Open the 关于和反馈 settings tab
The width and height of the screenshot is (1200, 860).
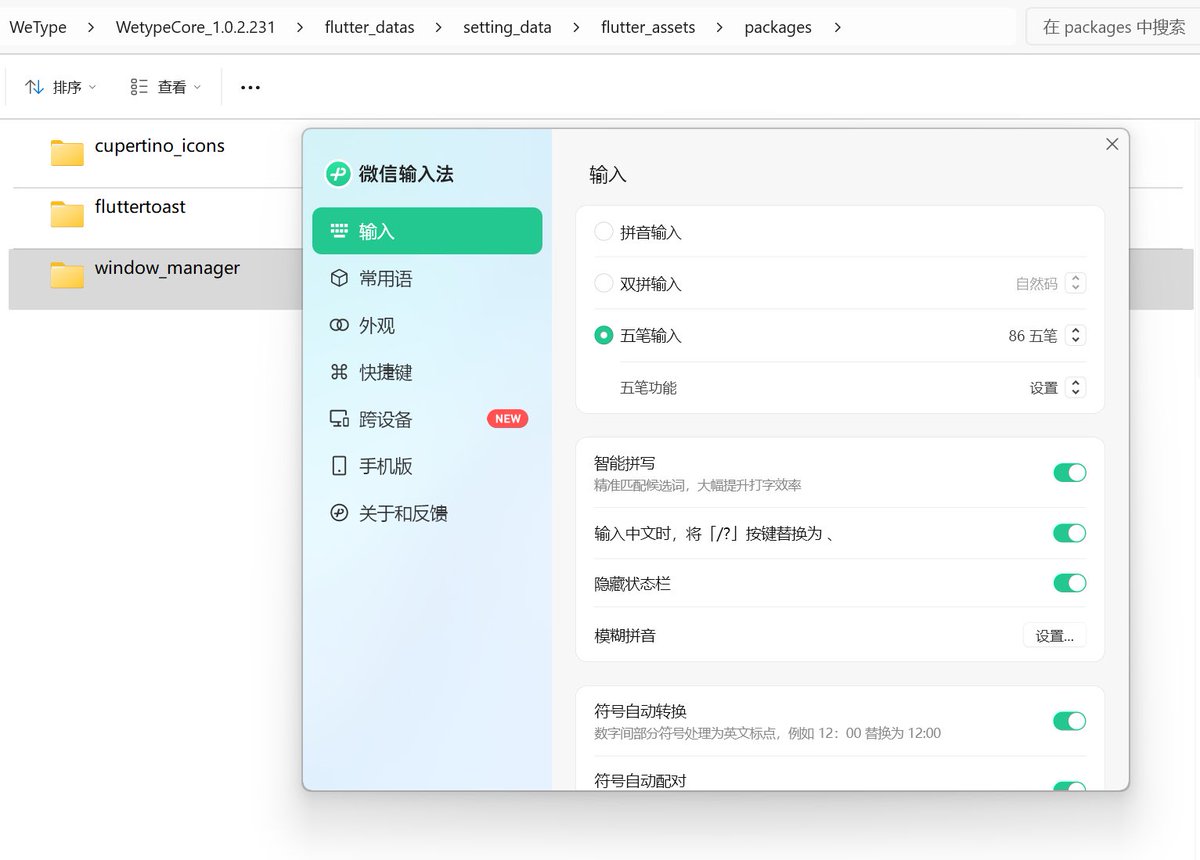427,513
